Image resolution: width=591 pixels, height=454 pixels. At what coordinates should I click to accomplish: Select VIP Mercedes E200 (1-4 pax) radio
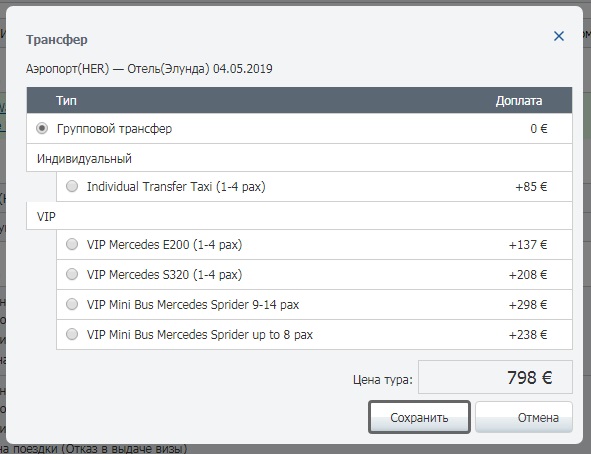coord(72,244)
